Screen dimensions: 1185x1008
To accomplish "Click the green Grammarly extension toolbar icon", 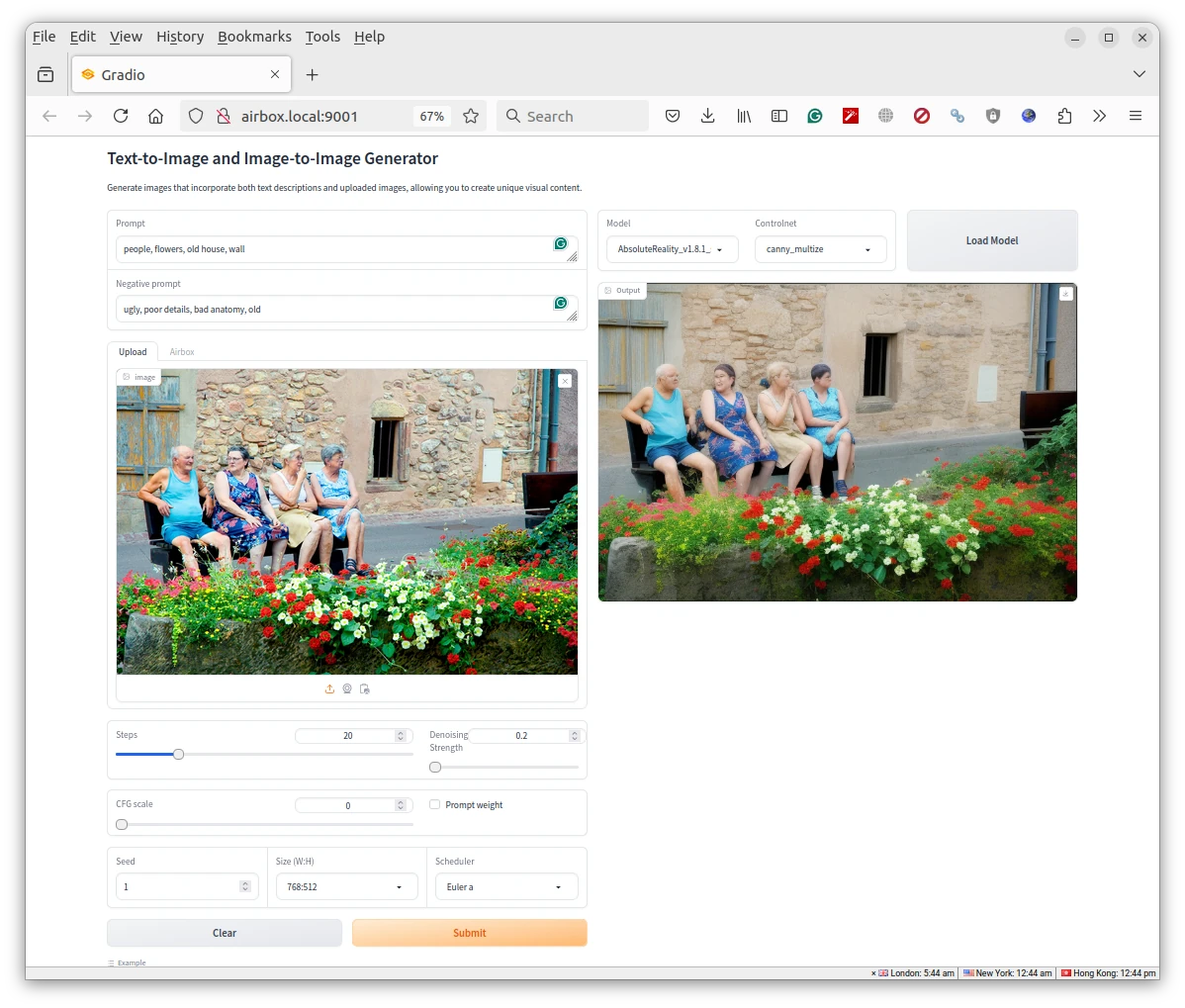I will point(815,117).
